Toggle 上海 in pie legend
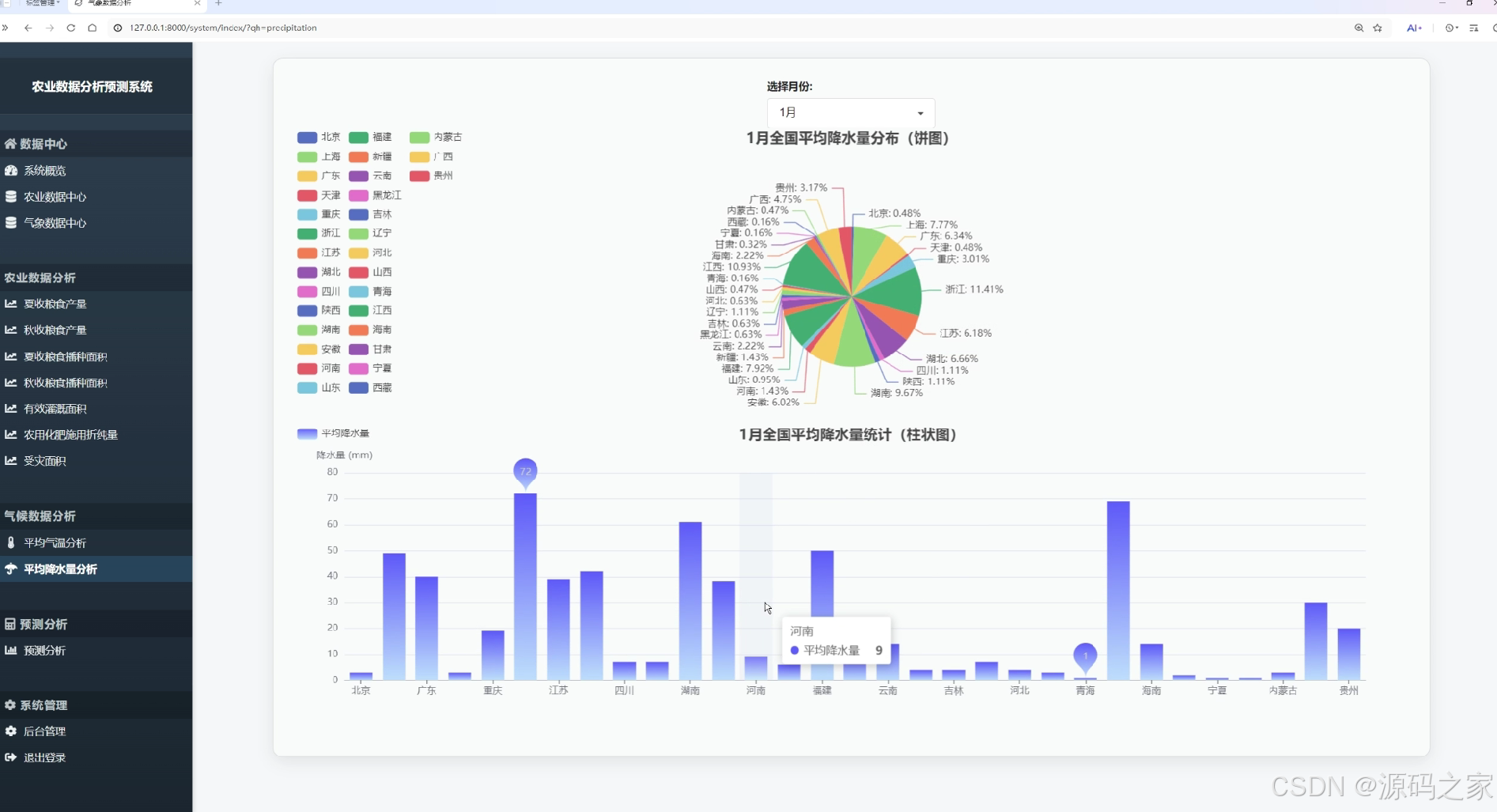This screenshot has width=1497, height=812. coord(319,157)
